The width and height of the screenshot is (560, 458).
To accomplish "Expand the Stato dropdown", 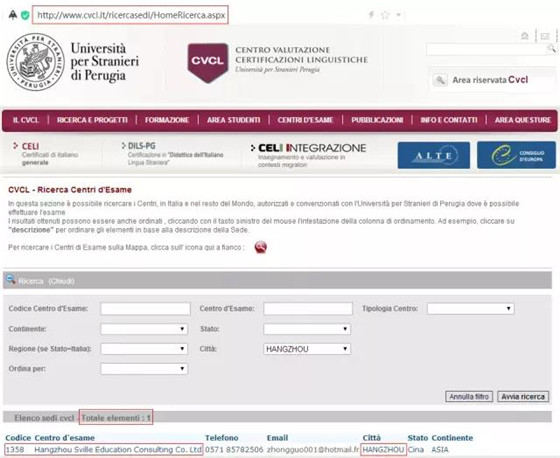I will (x=307, y=329).
